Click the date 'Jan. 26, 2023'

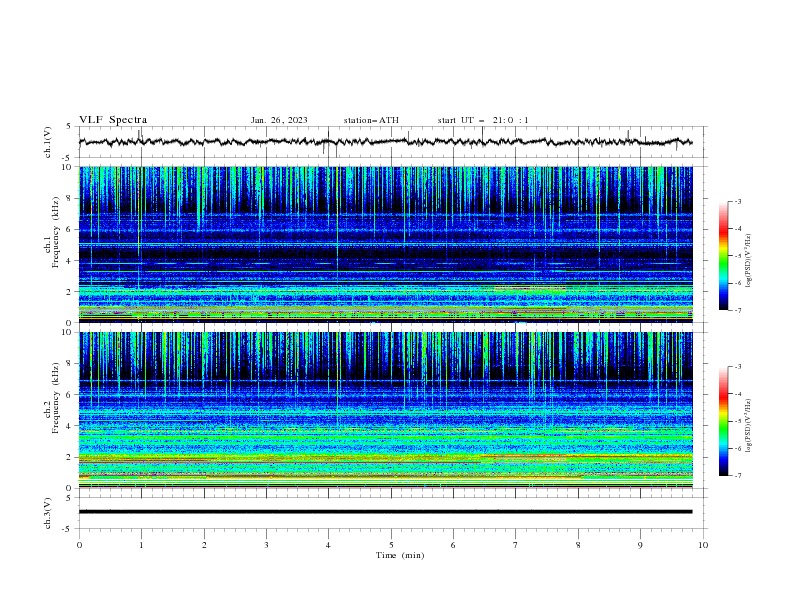pos(279,120)
